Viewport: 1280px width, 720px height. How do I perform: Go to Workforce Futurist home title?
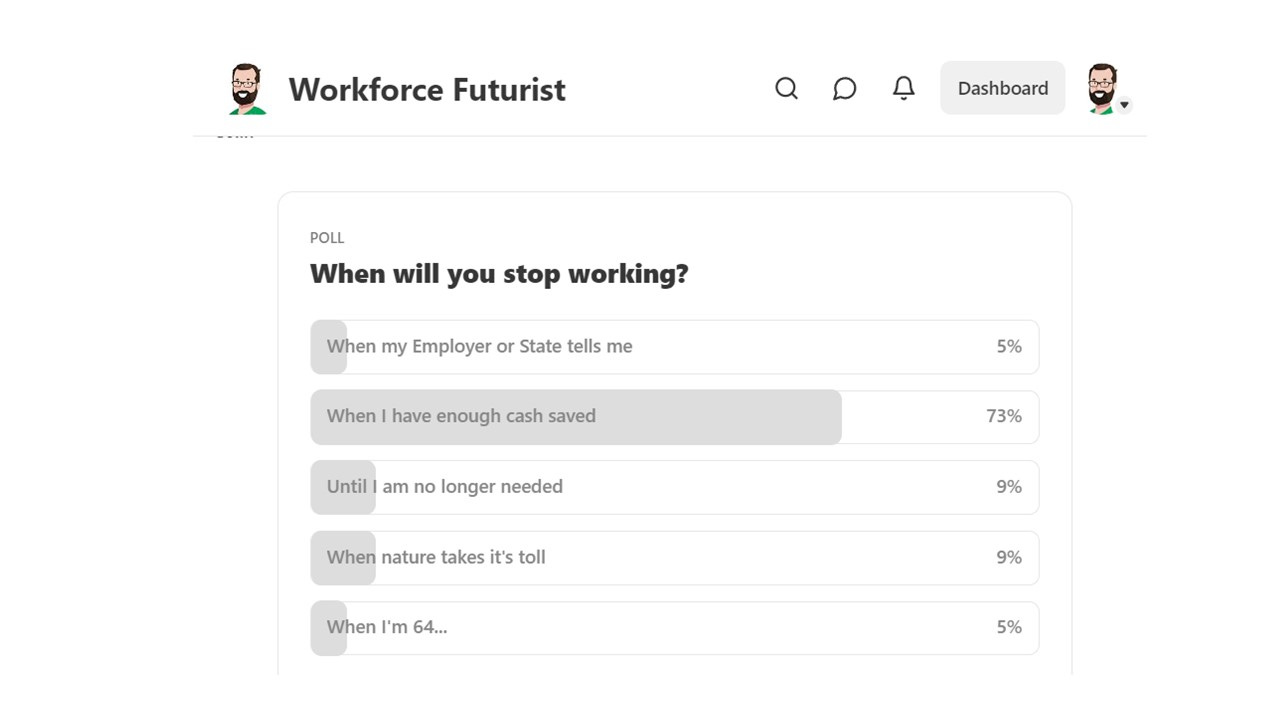pyautogui.click(x=427, y=89)
